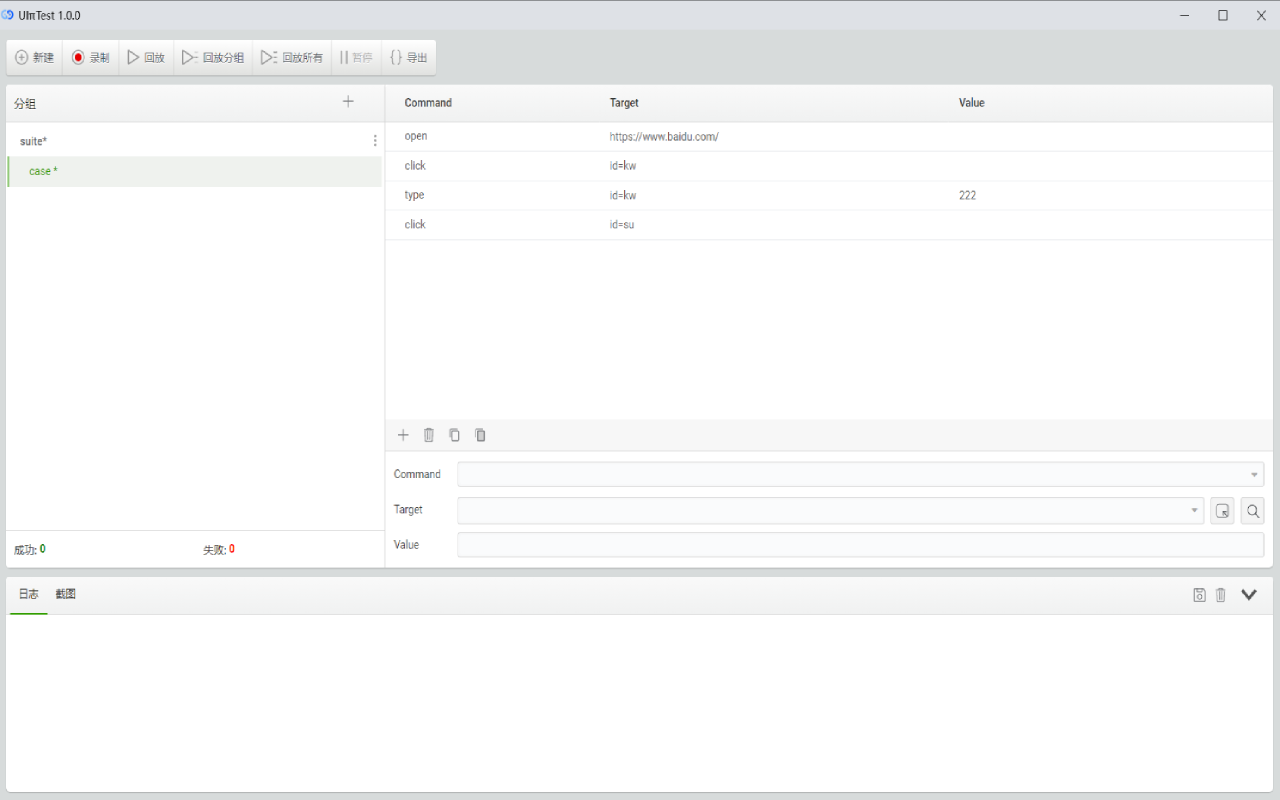This screenshot has width=1280, height=800.
Task: Copy the selected command
Action: [x=455, y=435]
